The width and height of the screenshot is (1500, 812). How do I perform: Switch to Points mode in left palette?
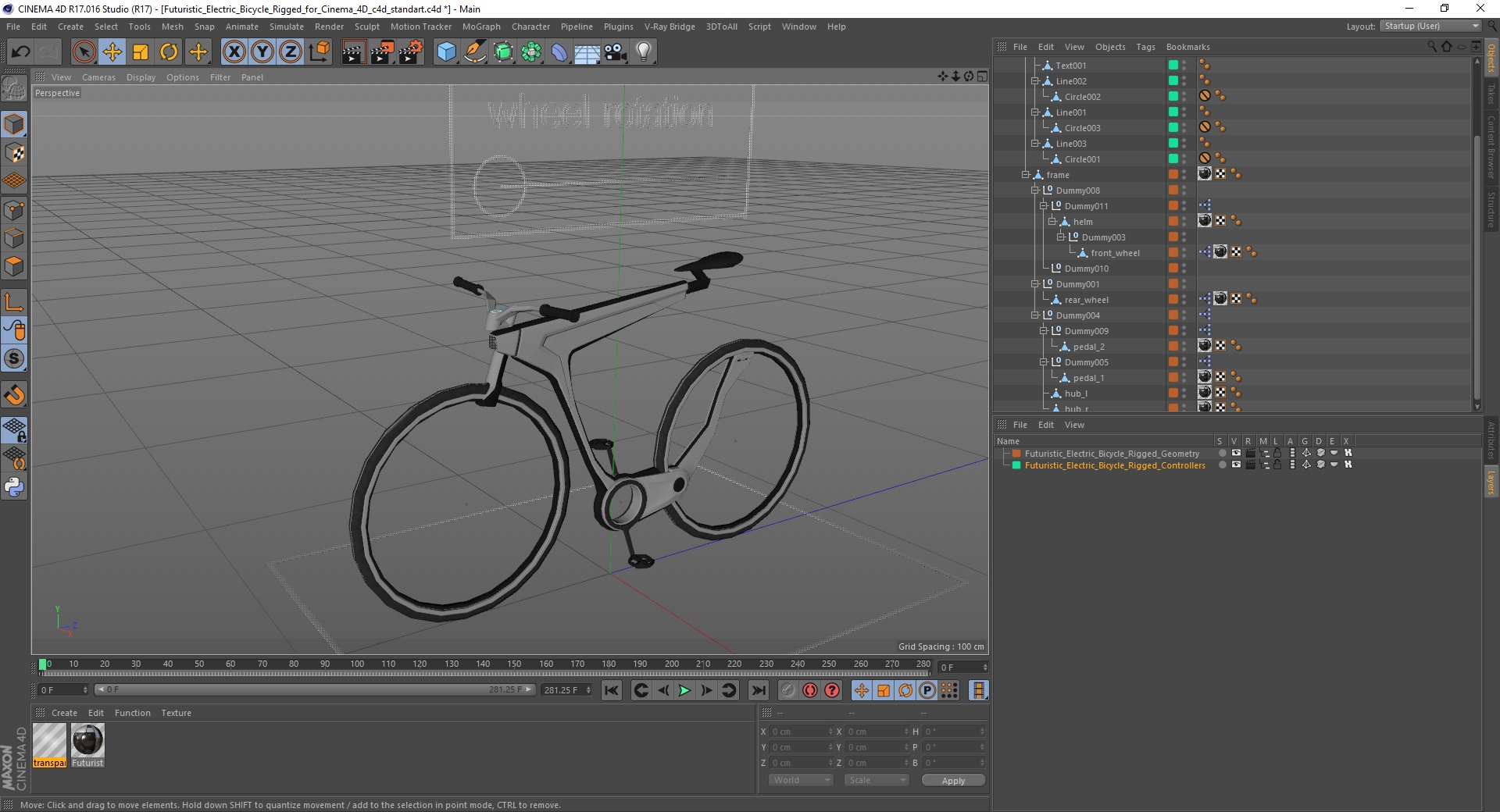14,210
